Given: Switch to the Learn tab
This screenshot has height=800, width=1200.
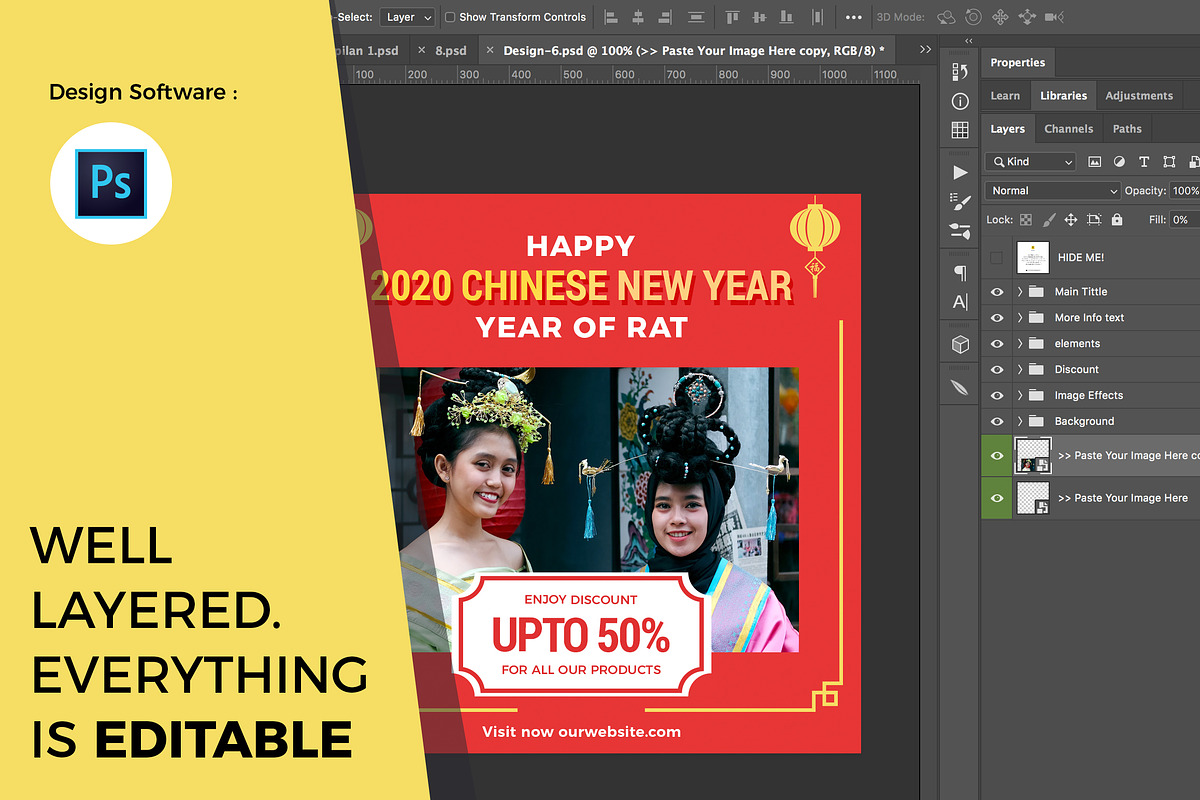Looking at the screenshot, I should pyautogui.click(x=1005, y=96).
